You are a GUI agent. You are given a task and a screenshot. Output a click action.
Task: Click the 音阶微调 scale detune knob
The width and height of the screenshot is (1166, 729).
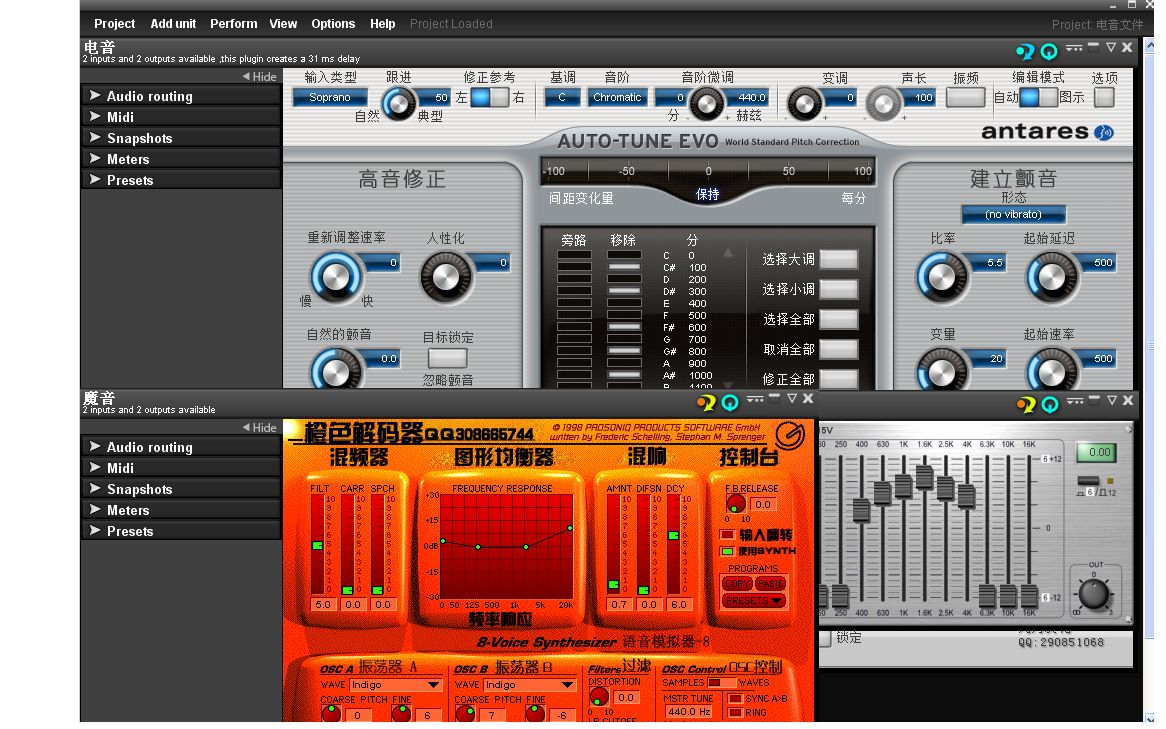tap(706, 103)
